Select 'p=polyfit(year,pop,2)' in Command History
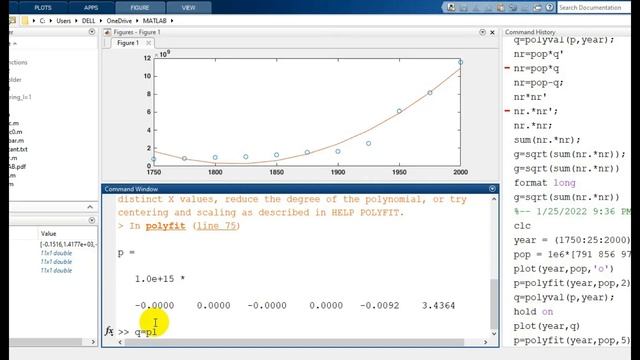640x360 pixels. pyautogui.click(x=572, y=283)
